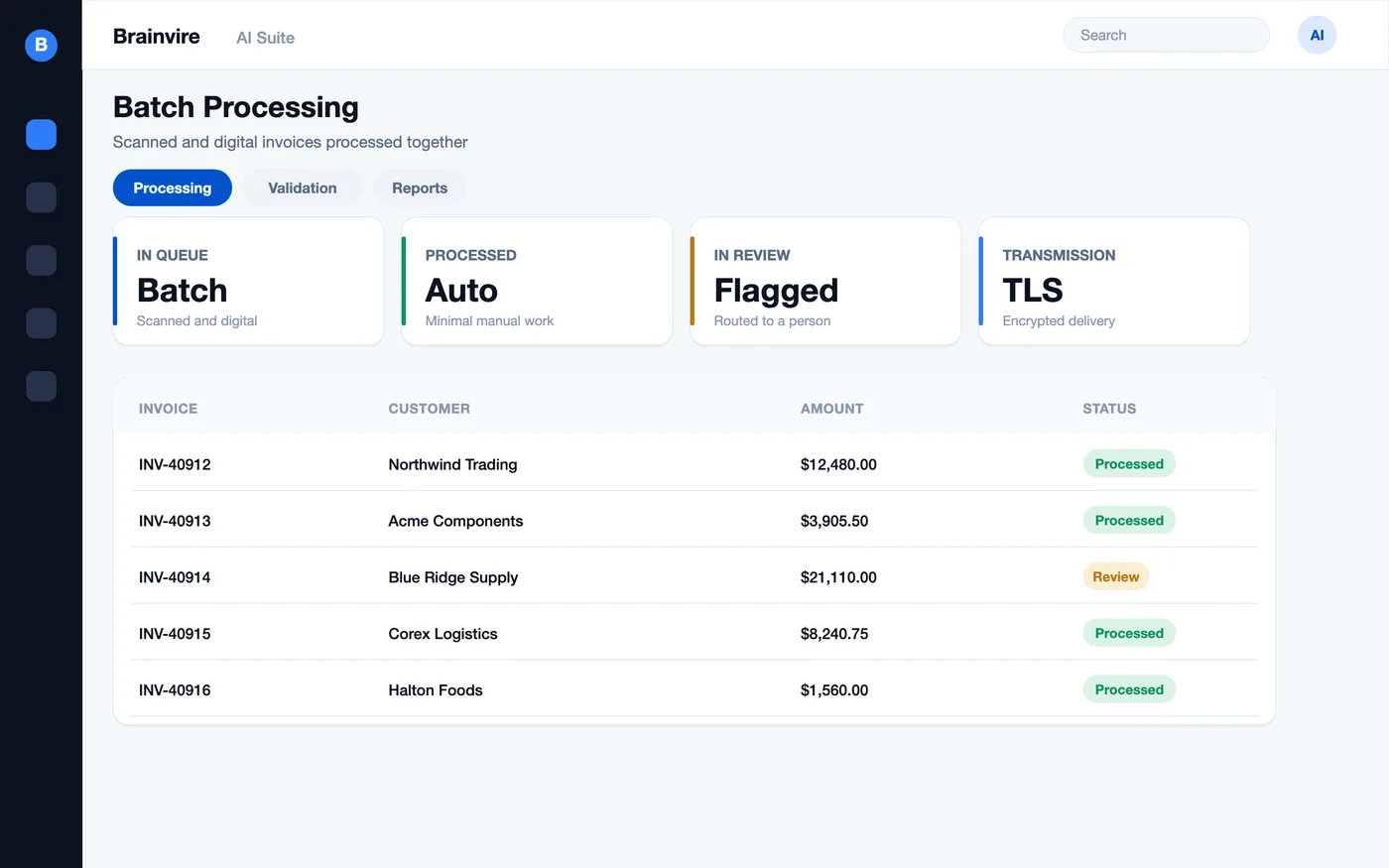
Task: Click the AMOUNT column header
Action: (832, 409)
